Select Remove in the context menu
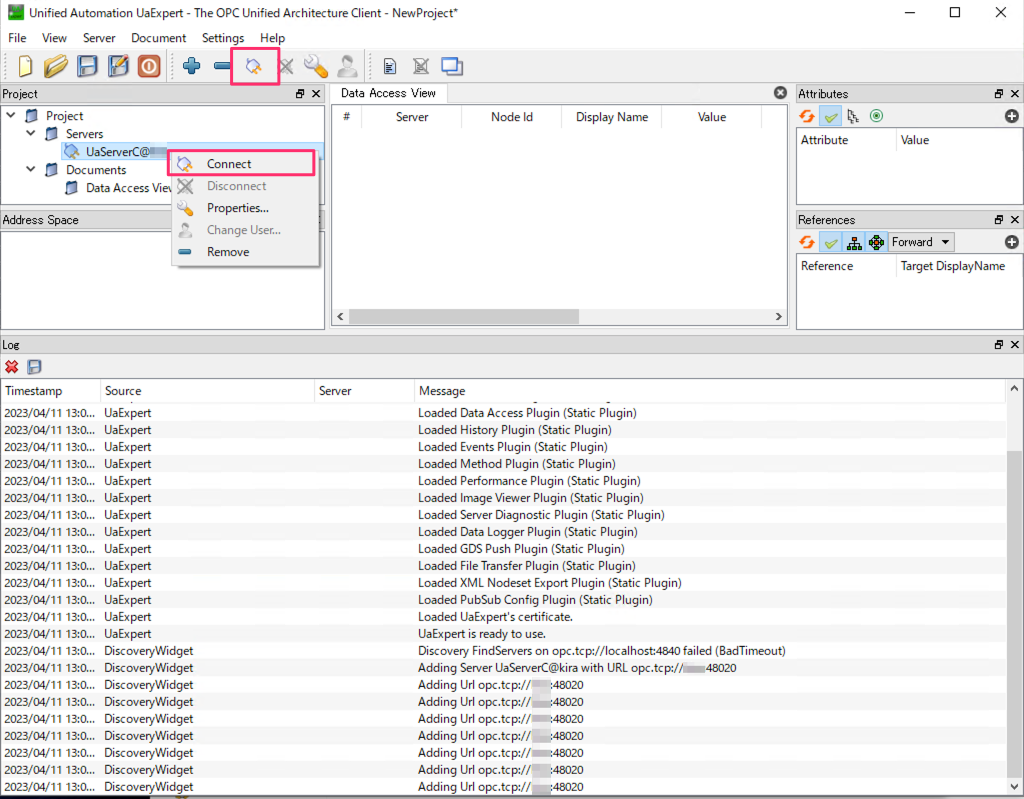Viewport: 1024px width, 799px height. [228, 251]
